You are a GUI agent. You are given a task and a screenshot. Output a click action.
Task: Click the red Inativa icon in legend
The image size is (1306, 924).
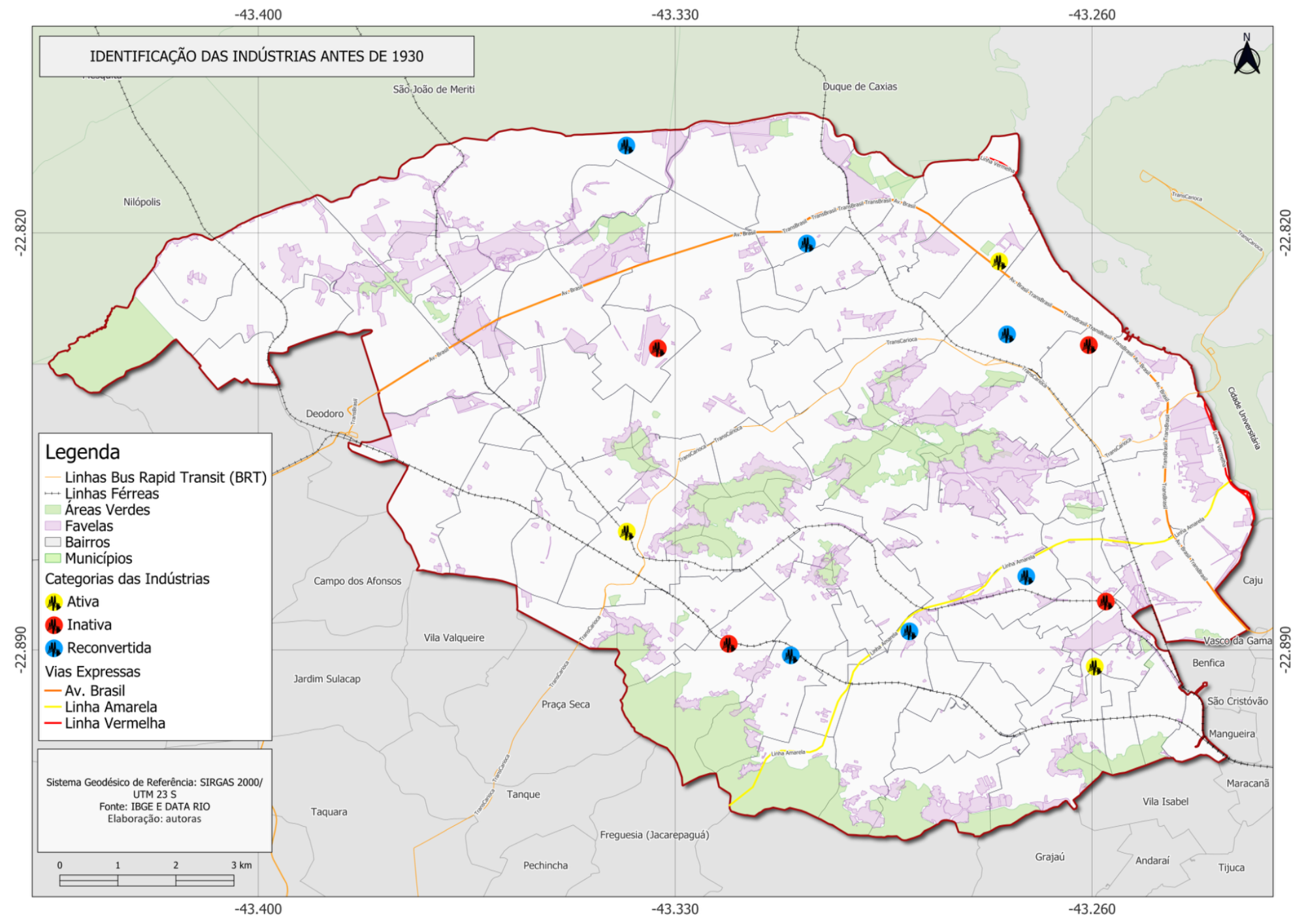[x=54, y=625]
